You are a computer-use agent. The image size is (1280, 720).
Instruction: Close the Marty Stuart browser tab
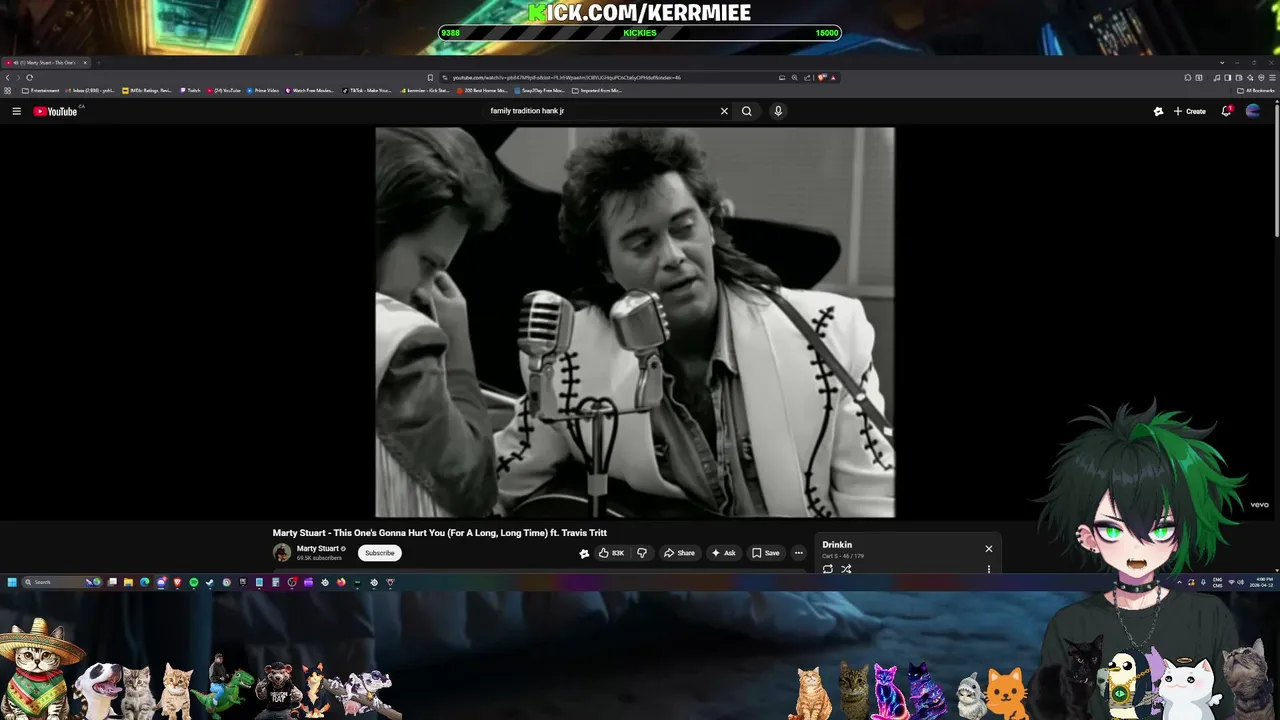point(85,62)
